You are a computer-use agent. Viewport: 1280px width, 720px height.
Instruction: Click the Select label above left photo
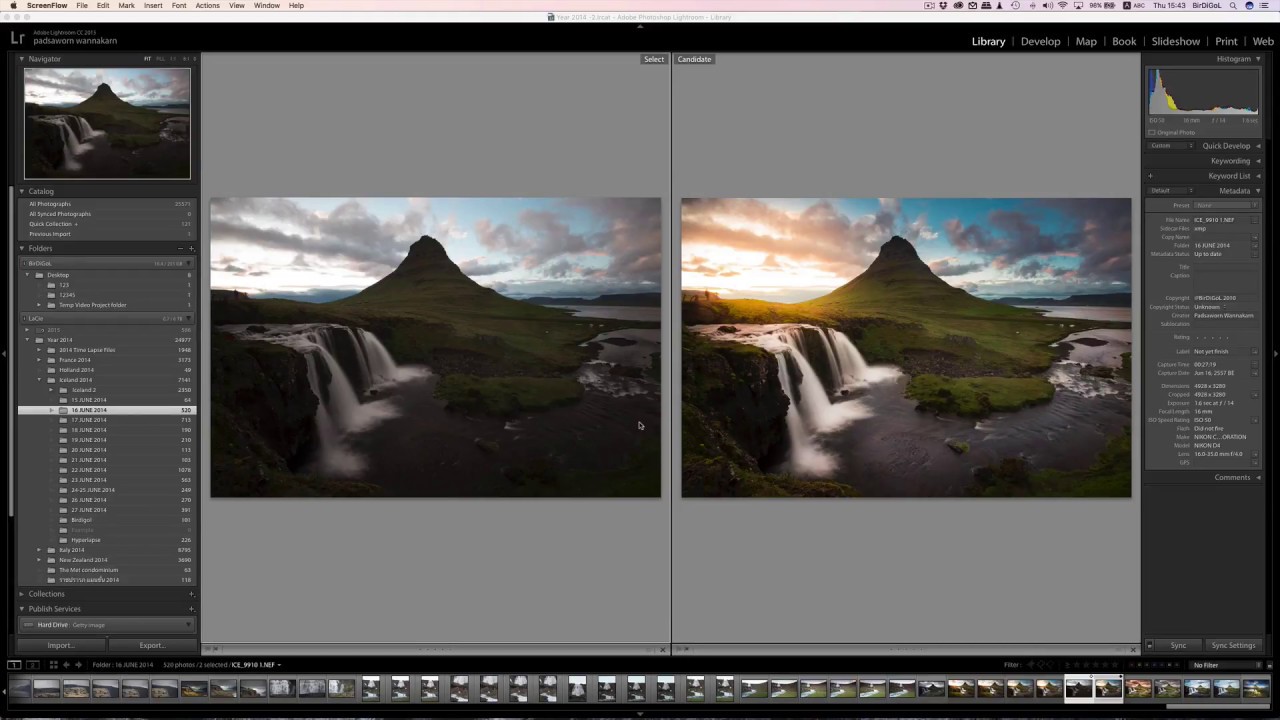click(x=654, y=59)
